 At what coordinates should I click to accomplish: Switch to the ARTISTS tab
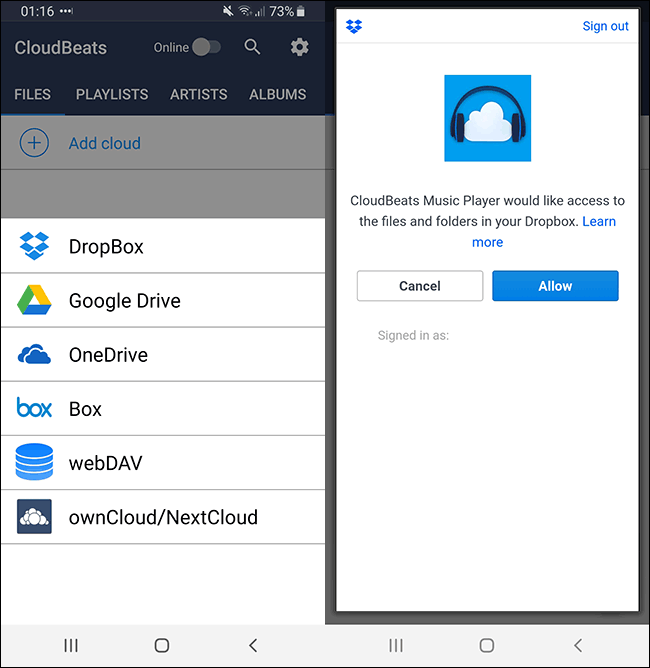(x=198, y=94)
